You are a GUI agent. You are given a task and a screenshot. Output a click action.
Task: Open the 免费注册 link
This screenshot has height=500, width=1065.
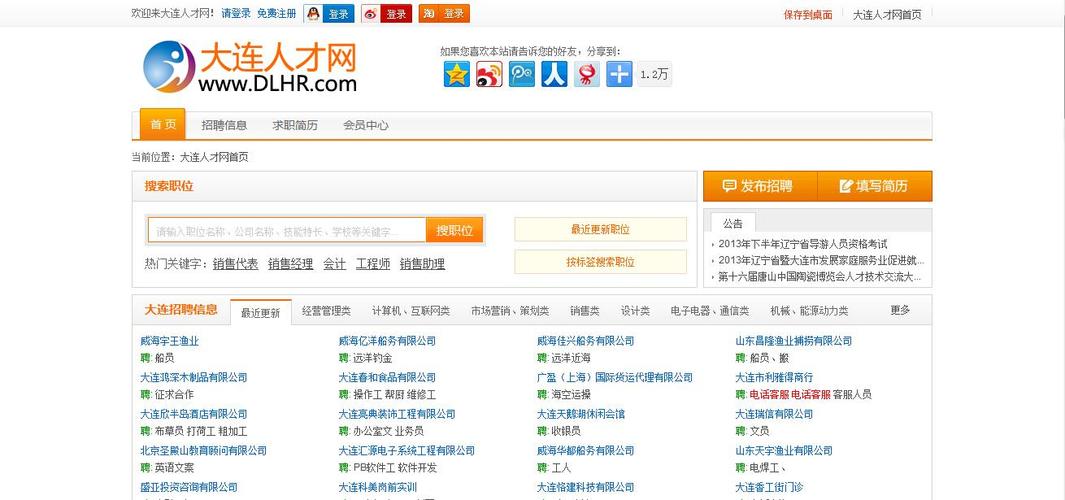276,14
